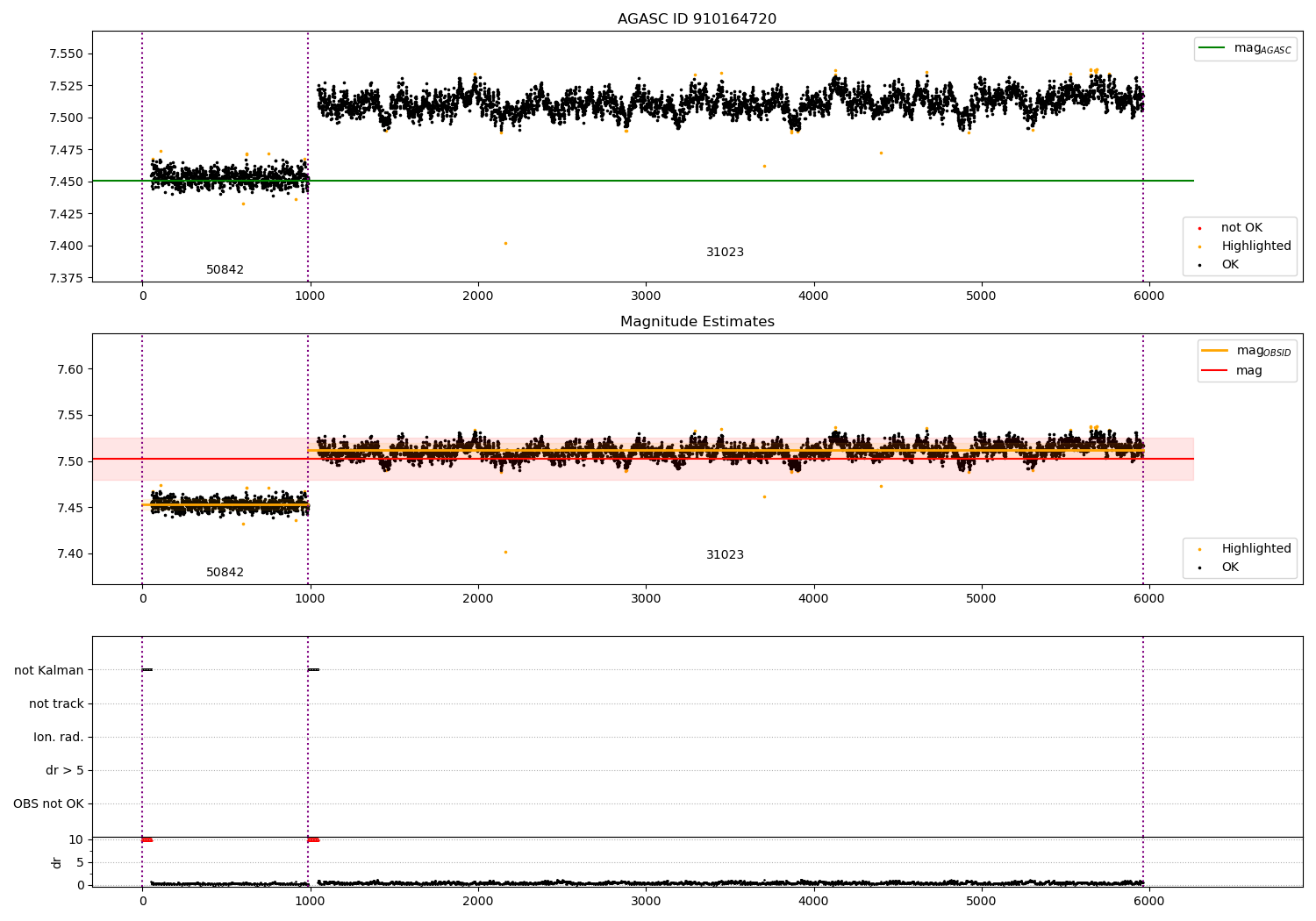Screen dimensions: 1316x921
Task: Select "OK" in the Magnitude Estimates lower legend
Action: pos(1230,568)
